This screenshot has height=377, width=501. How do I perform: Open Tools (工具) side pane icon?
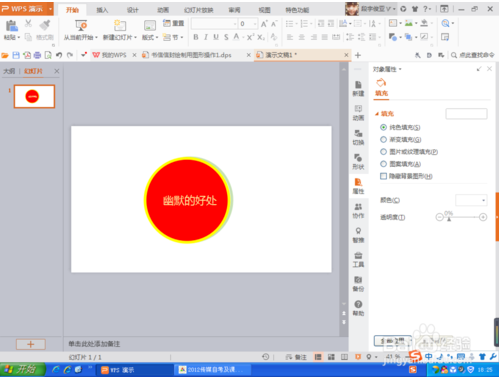pyautogui.click(x=358, y=260)
